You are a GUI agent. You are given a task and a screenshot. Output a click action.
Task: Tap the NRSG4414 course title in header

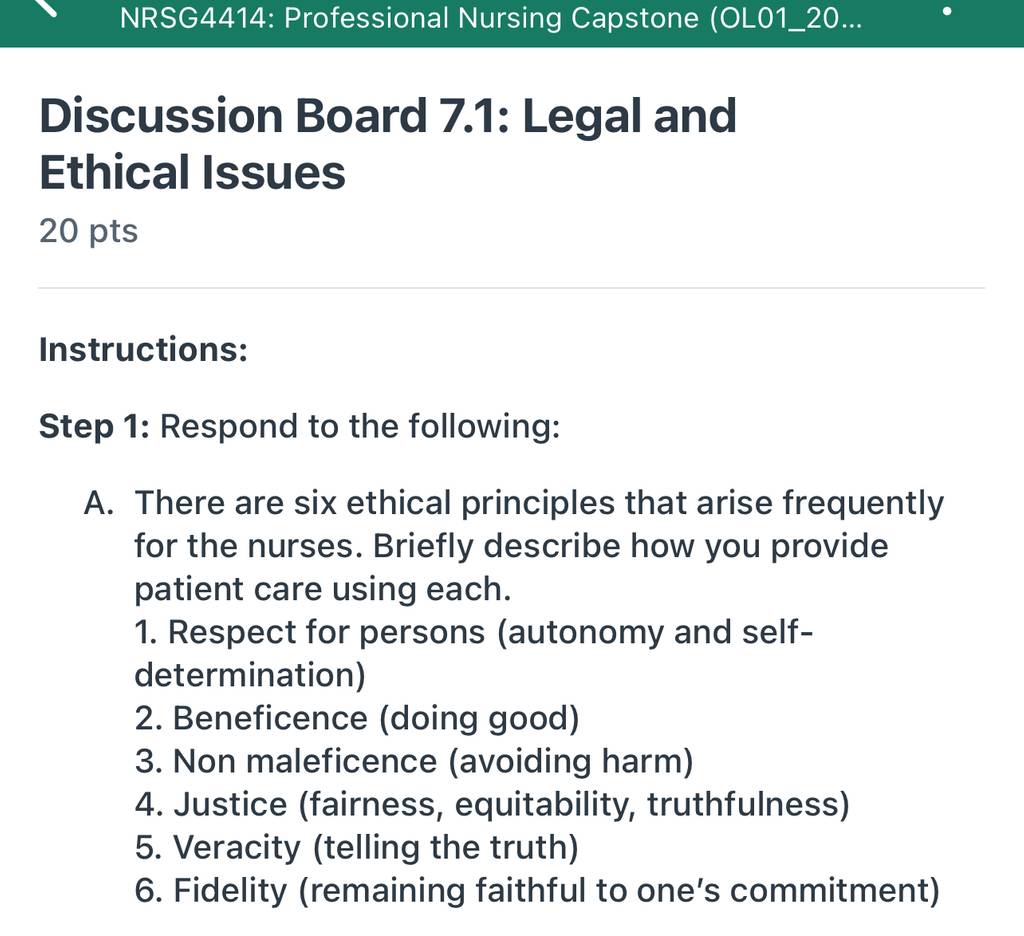491,18
